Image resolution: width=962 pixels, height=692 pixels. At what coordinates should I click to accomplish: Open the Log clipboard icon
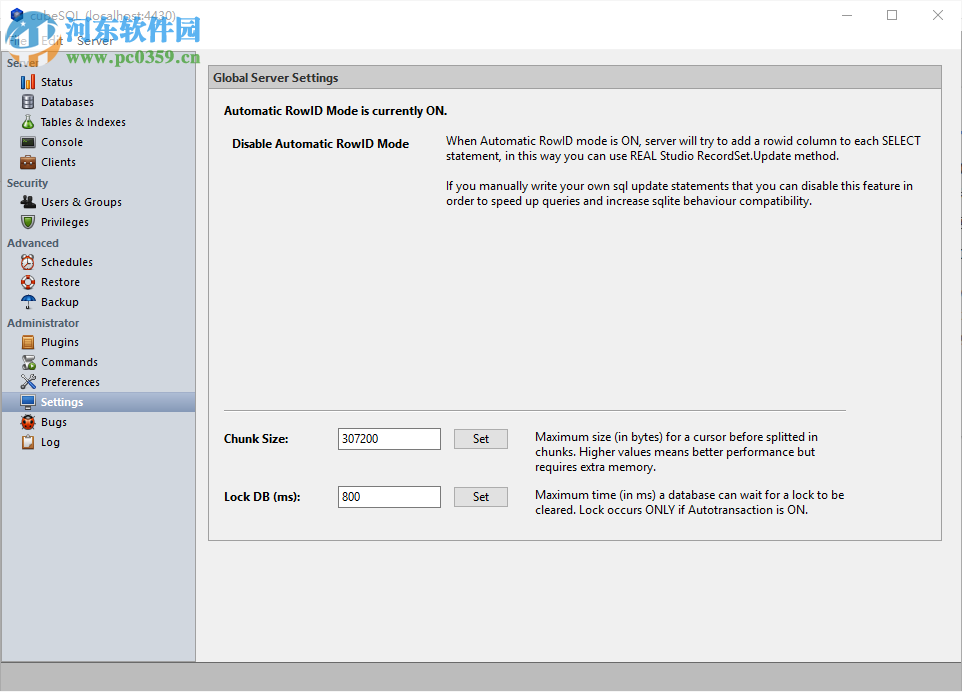tap(28, 442)
